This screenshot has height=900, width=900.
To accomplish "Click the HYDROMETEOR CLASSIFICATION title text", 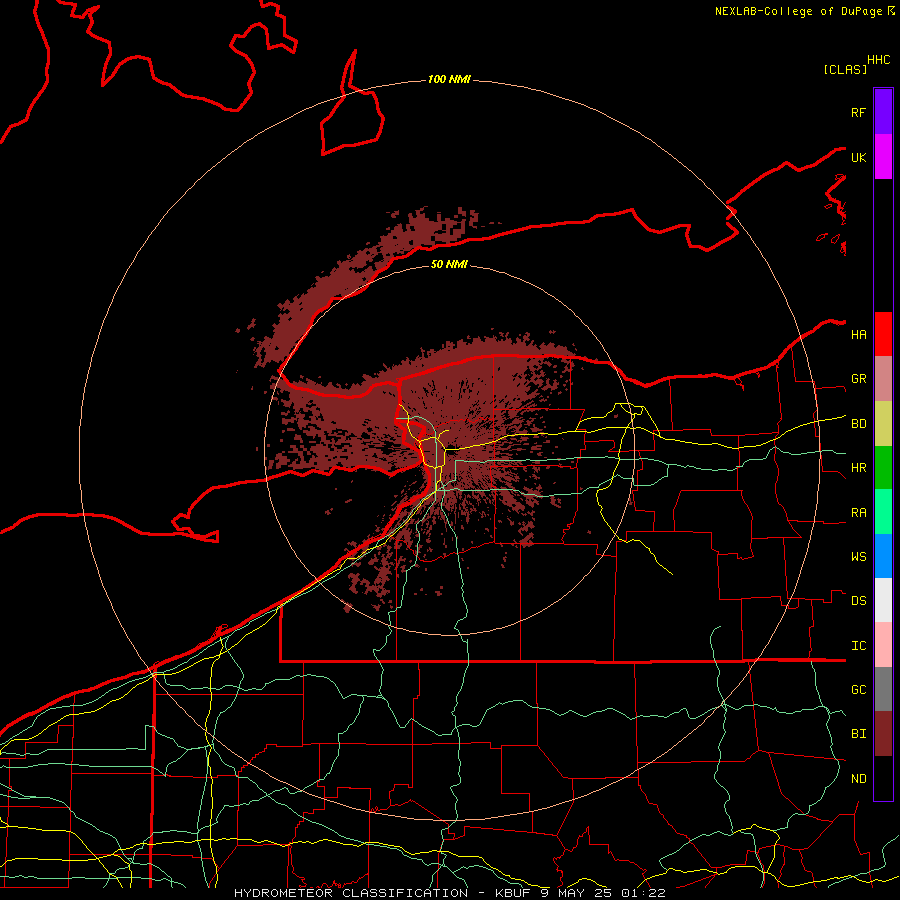I will click(x=351, y=893).
